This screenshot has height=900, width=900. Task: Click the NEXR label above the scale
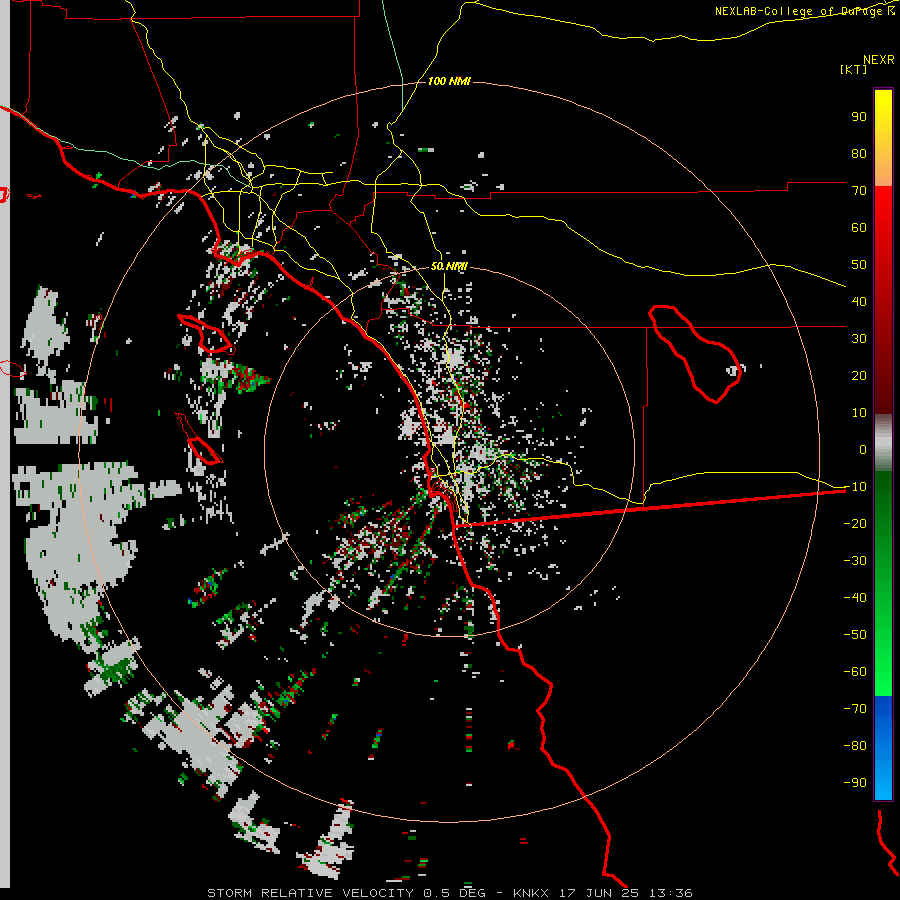tap(878, 60)
